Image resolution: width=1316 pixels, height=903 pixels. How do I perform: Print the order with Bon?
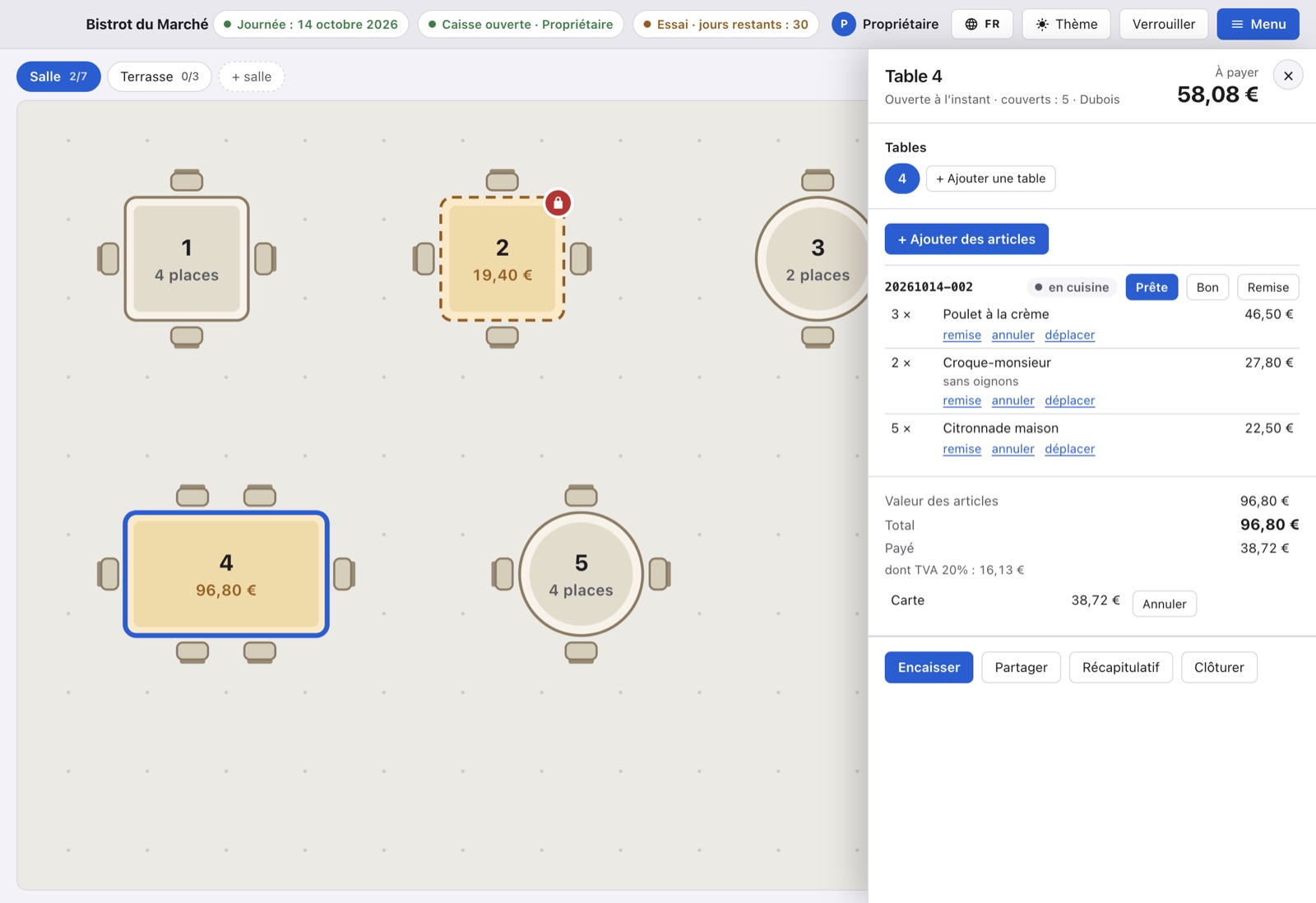[1207, 287]
